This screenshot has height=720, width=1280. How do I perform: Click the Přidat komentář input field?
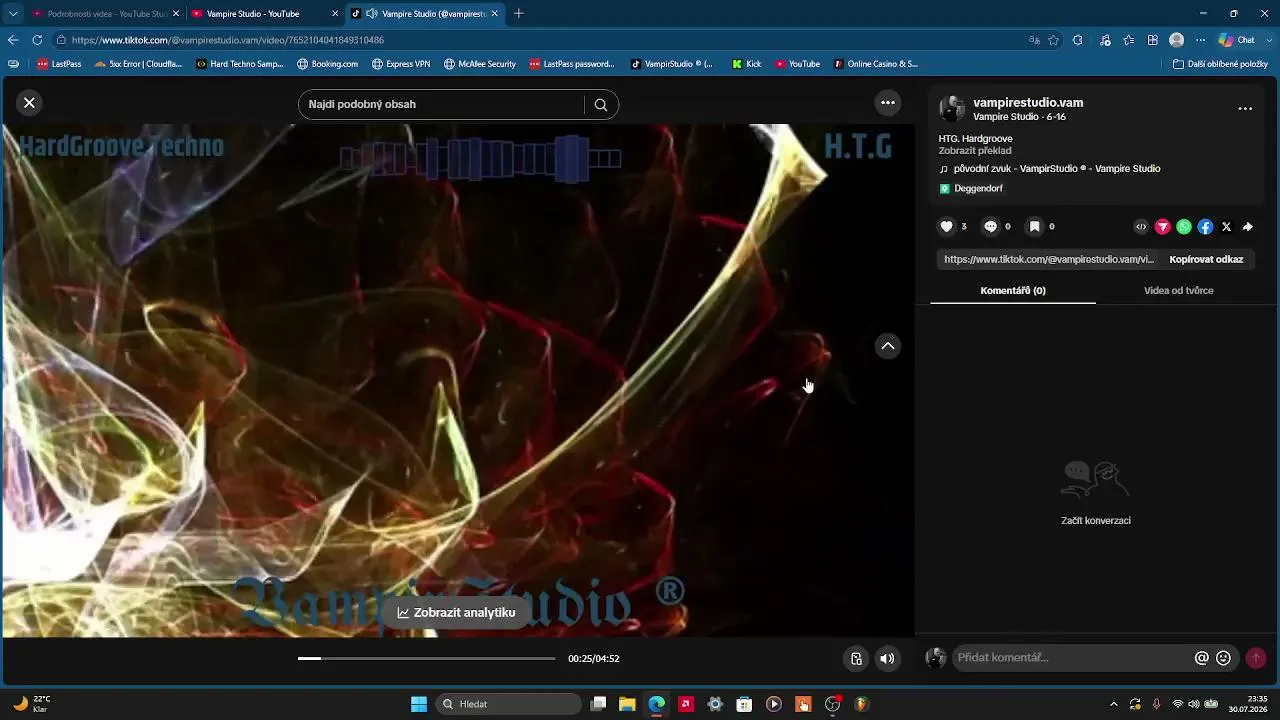1072,658
